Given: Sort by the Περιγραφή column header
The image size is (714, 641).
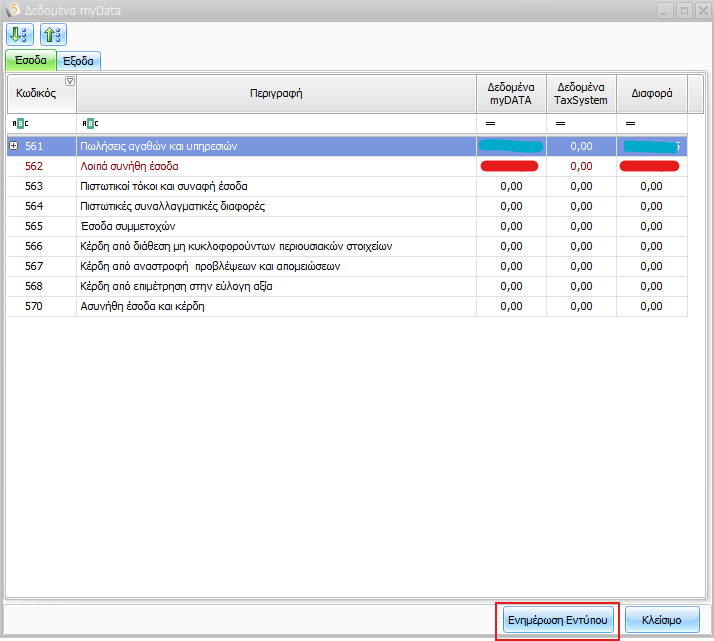Looking at the screenshot, I should pyautogui.click(x=275, y=94).
